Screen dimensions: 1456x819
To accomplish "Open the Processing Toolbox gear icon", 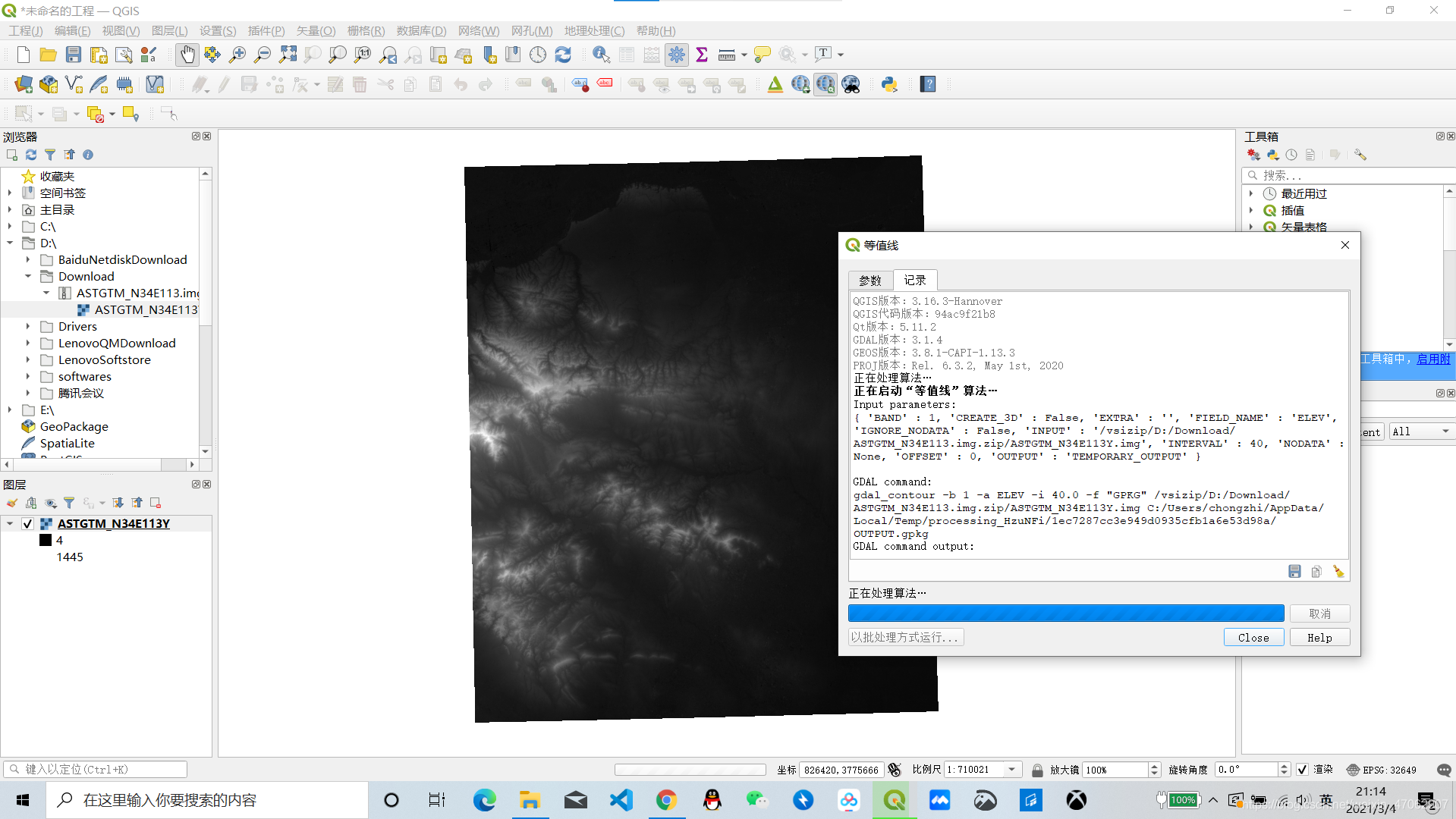I will coord(677,55).
